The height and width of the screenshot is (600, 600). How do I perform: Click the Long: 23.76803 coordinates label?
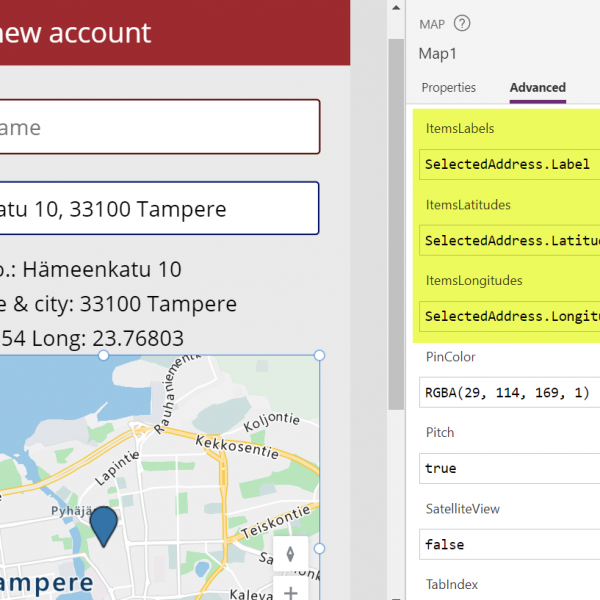(108, 339)
